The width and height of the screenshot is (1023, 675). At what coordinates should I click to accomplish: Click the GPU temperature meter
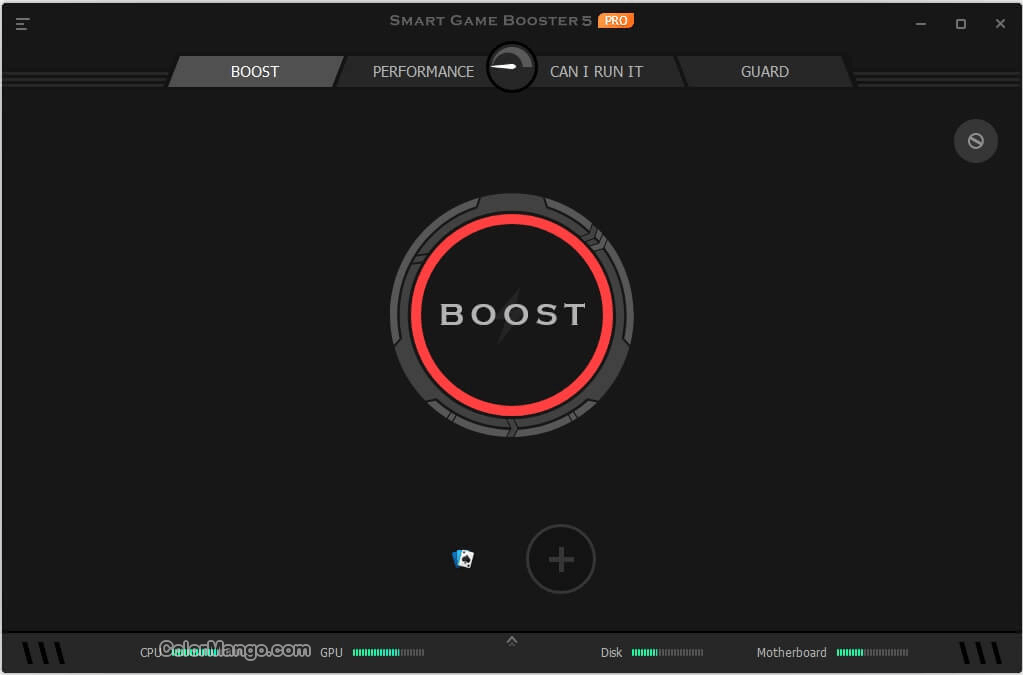click(388, 652)
